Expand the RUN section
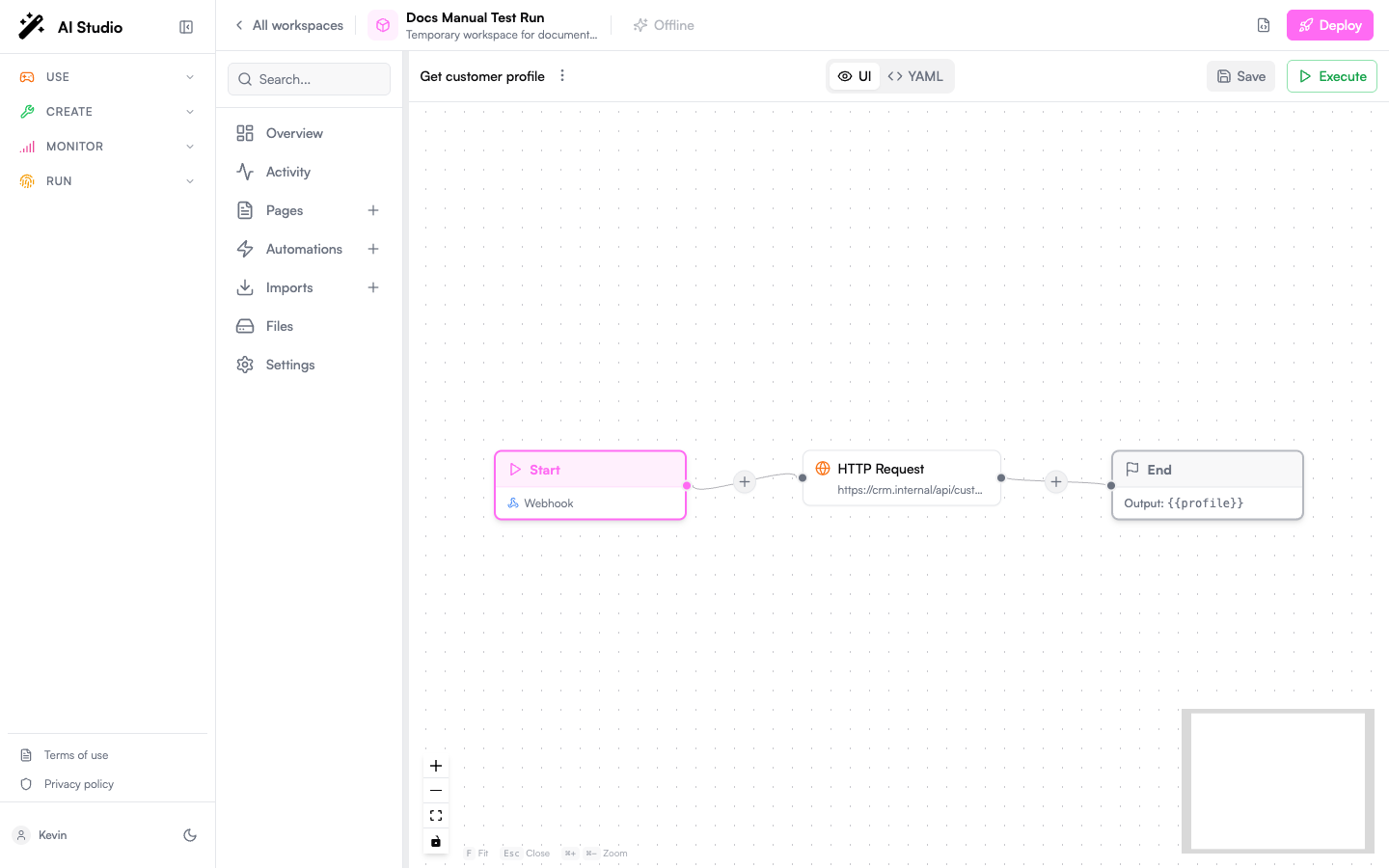1389x868 pixels. [x=107, y=181]
